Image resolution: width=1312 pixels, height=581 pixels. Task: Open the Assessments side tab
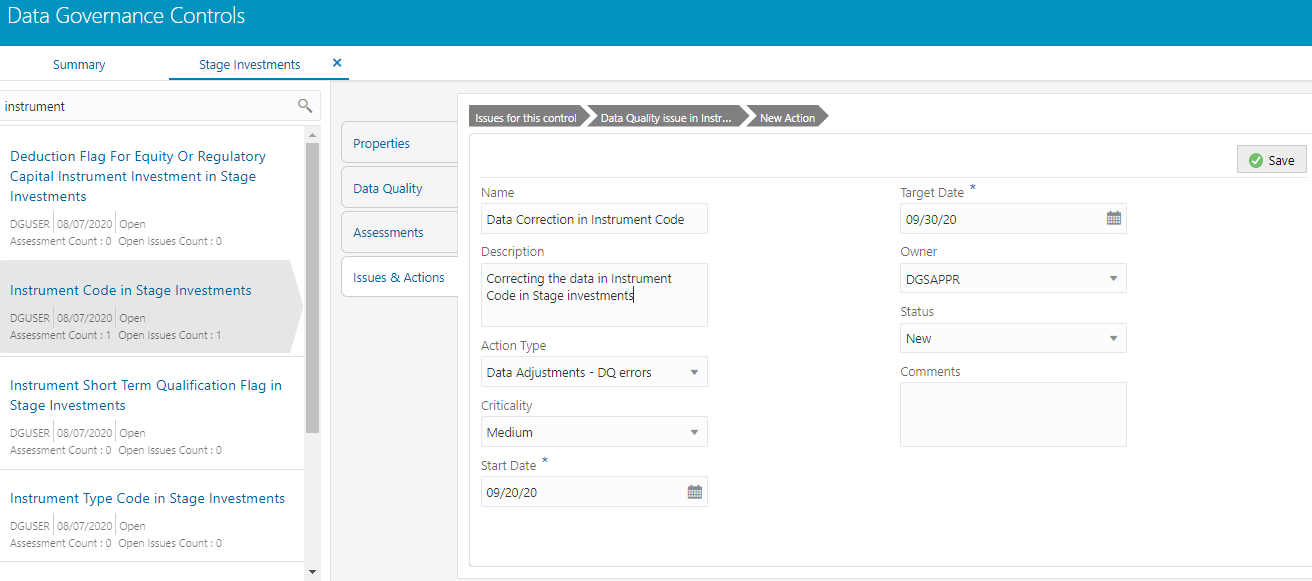(x=399, y=232)
